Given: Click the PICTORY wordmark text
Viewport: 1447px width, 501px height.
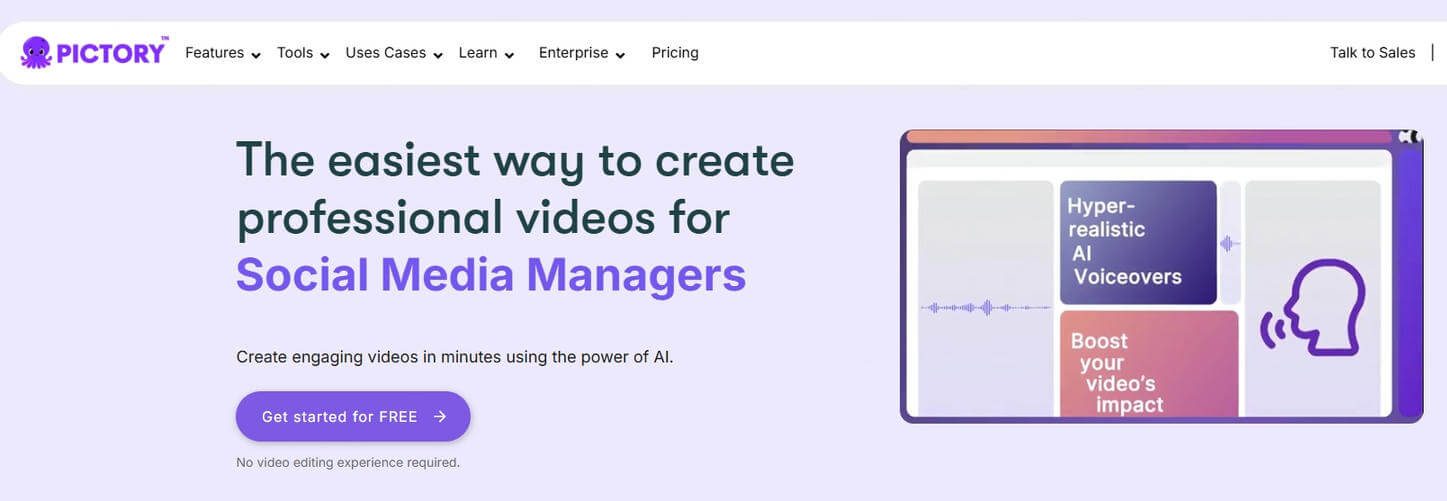Looking at the screenshot, I should (x=111, y=53).
